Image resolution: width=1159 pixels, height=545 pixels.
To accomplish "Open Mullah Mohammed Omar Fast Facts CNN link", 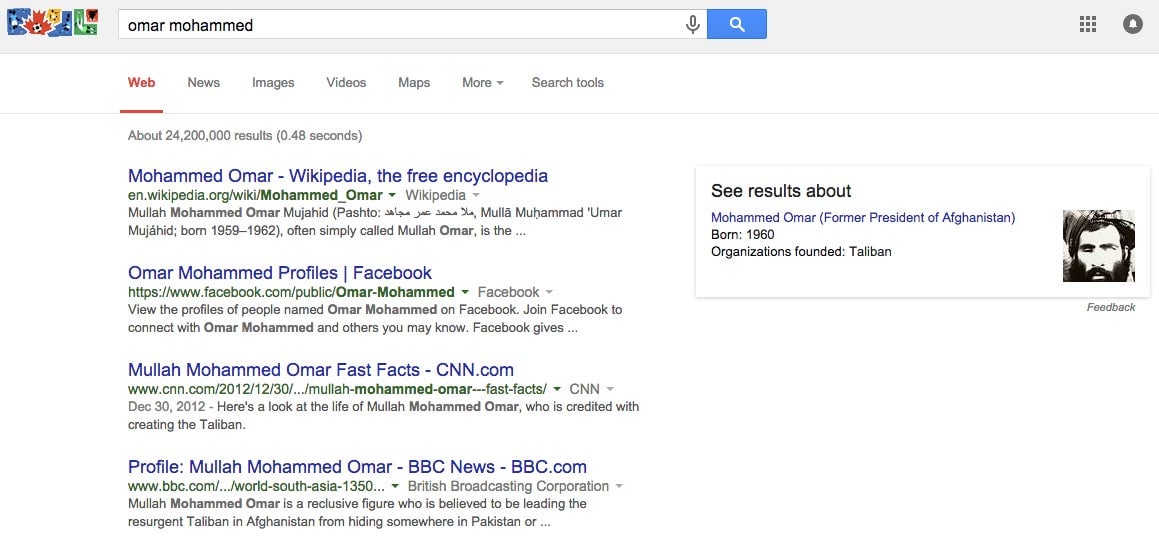I will click(321, 370).
